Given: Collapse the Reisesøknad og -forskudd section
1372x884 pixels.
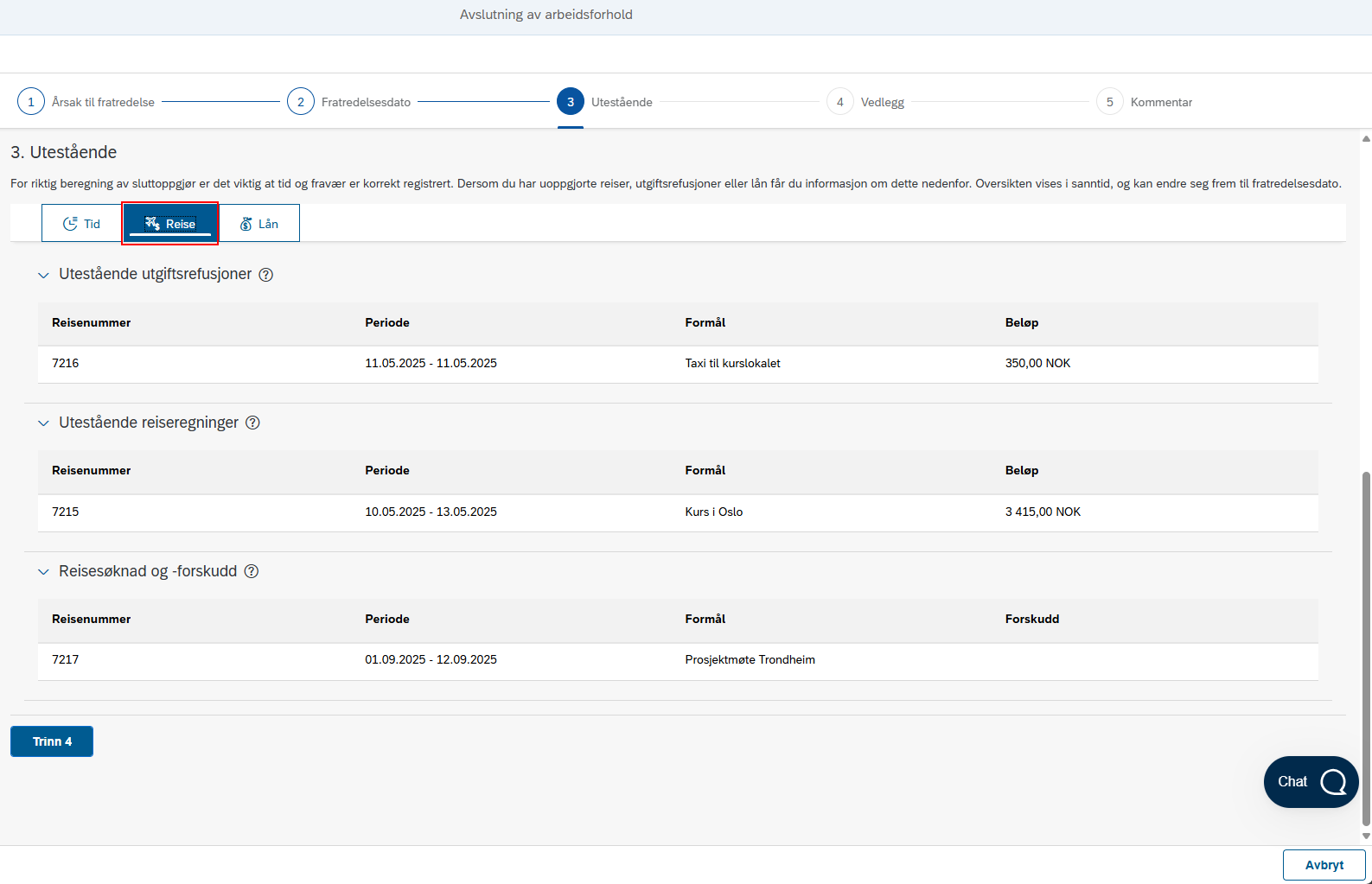Looking at the screenshot, I should [x=43, y=572].
